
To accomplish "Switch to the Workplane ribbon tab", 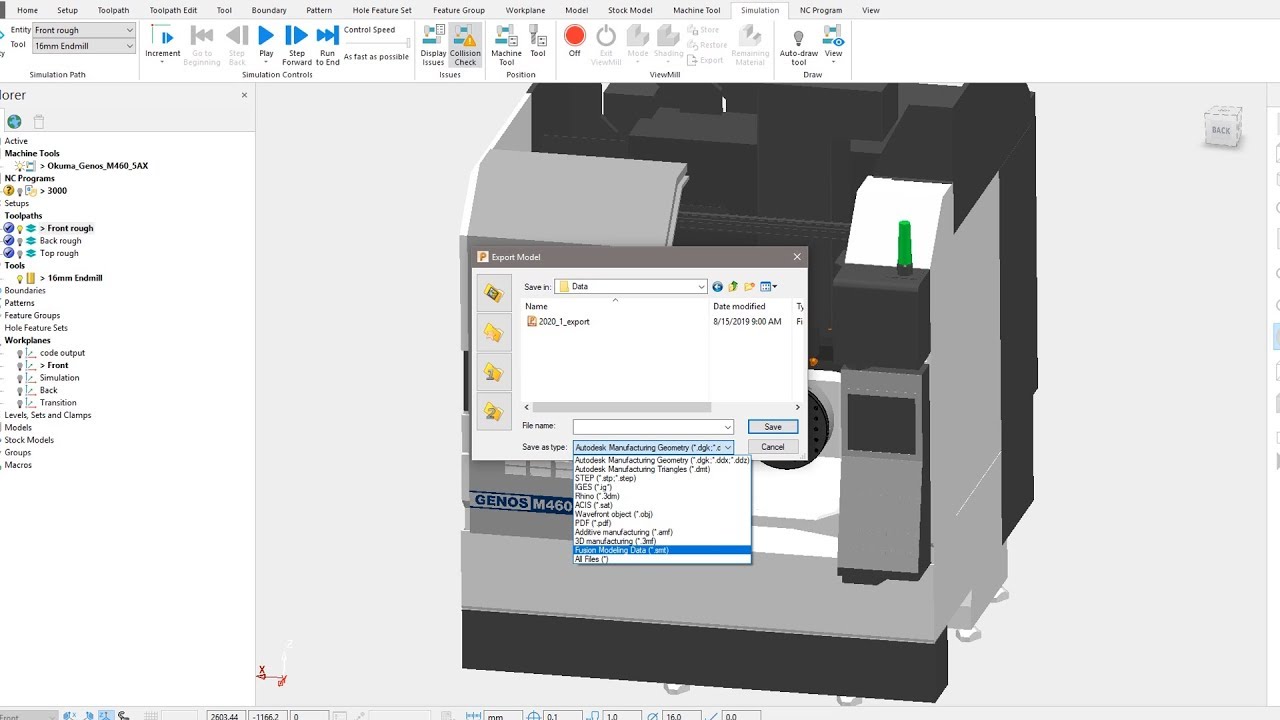I will pos(525,10).
